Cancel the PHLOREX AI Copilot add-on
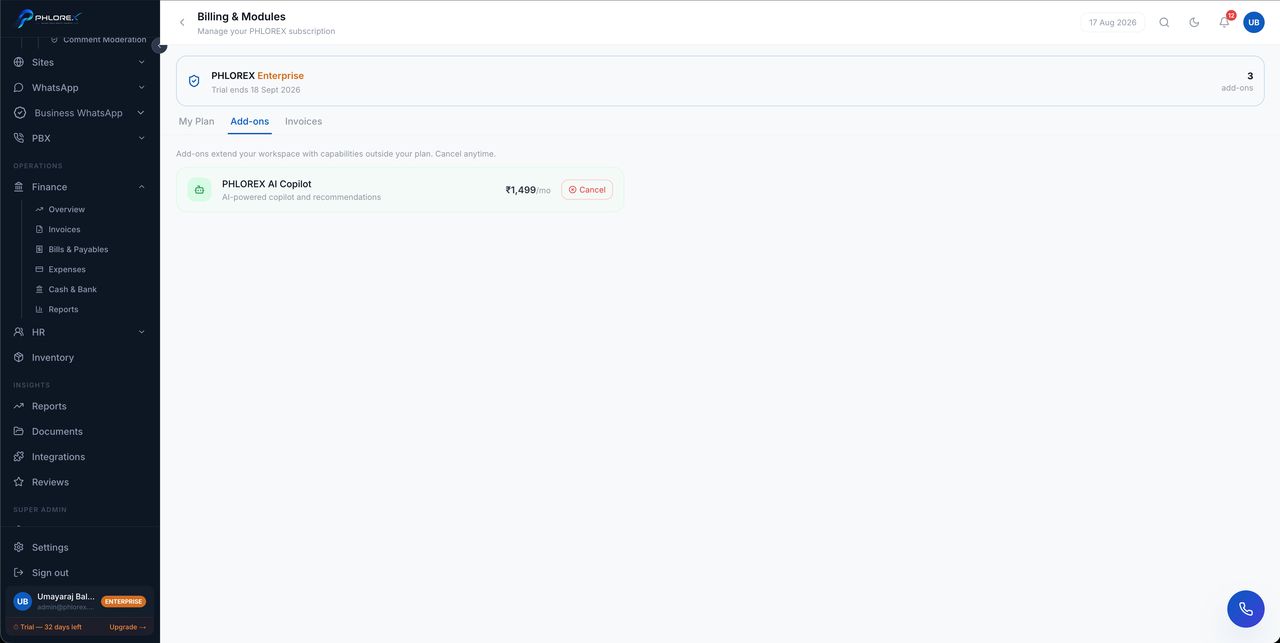The width and height of the screenshot is (1280, 643). tap(587, 189)
